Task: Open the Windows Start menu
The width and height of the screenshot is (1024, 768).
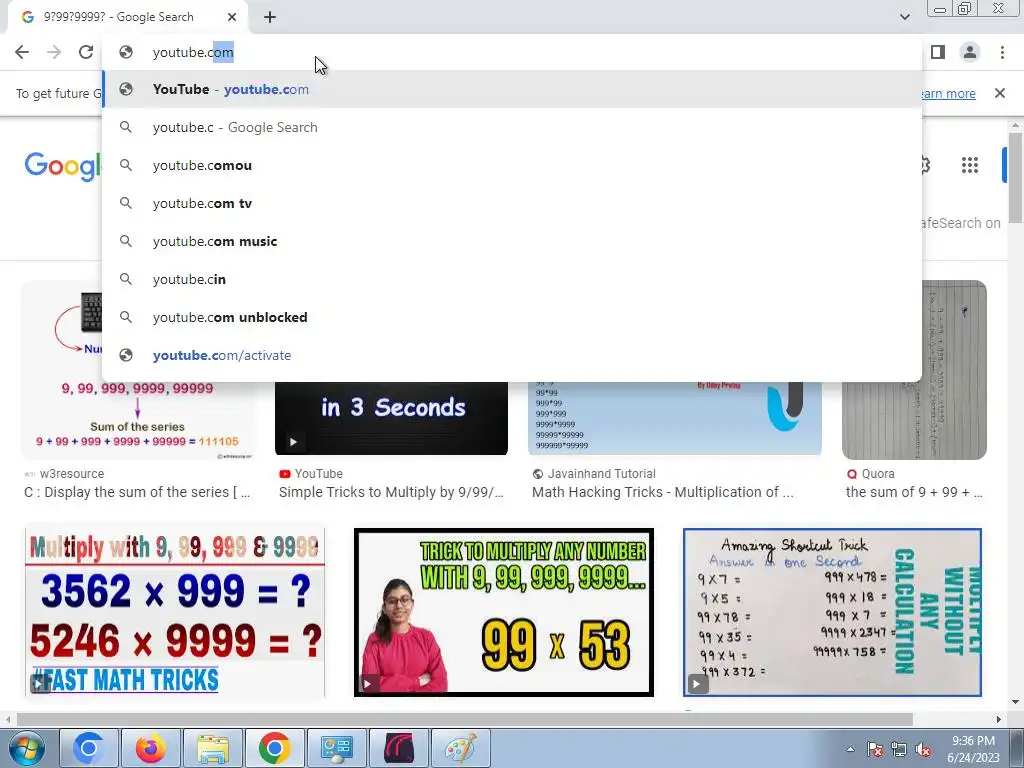Action: pos(26,748)
